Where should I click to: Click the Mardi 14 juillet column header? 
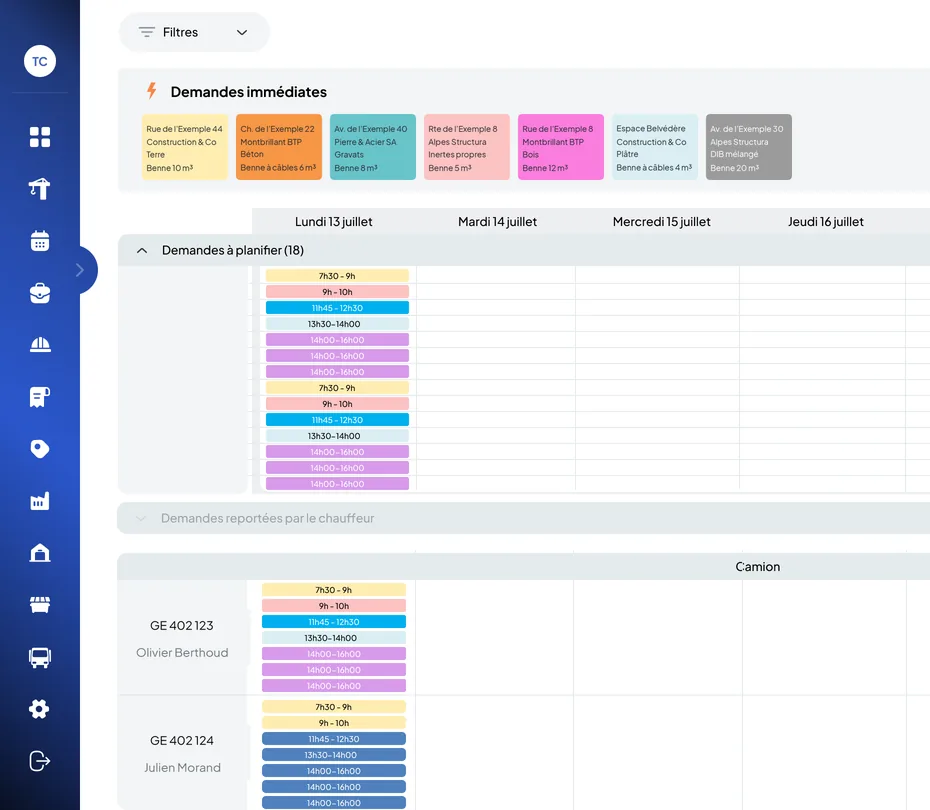click(x=498, y=222)
